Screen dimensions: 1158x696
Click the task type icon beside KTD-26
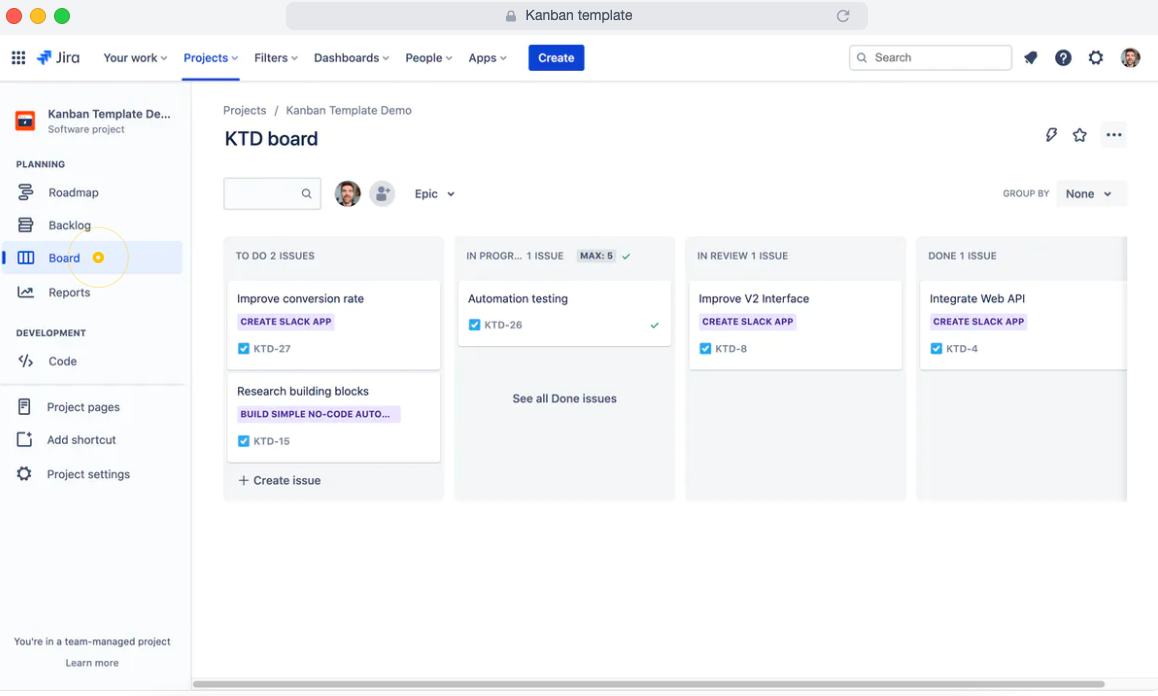pos(474,325)
